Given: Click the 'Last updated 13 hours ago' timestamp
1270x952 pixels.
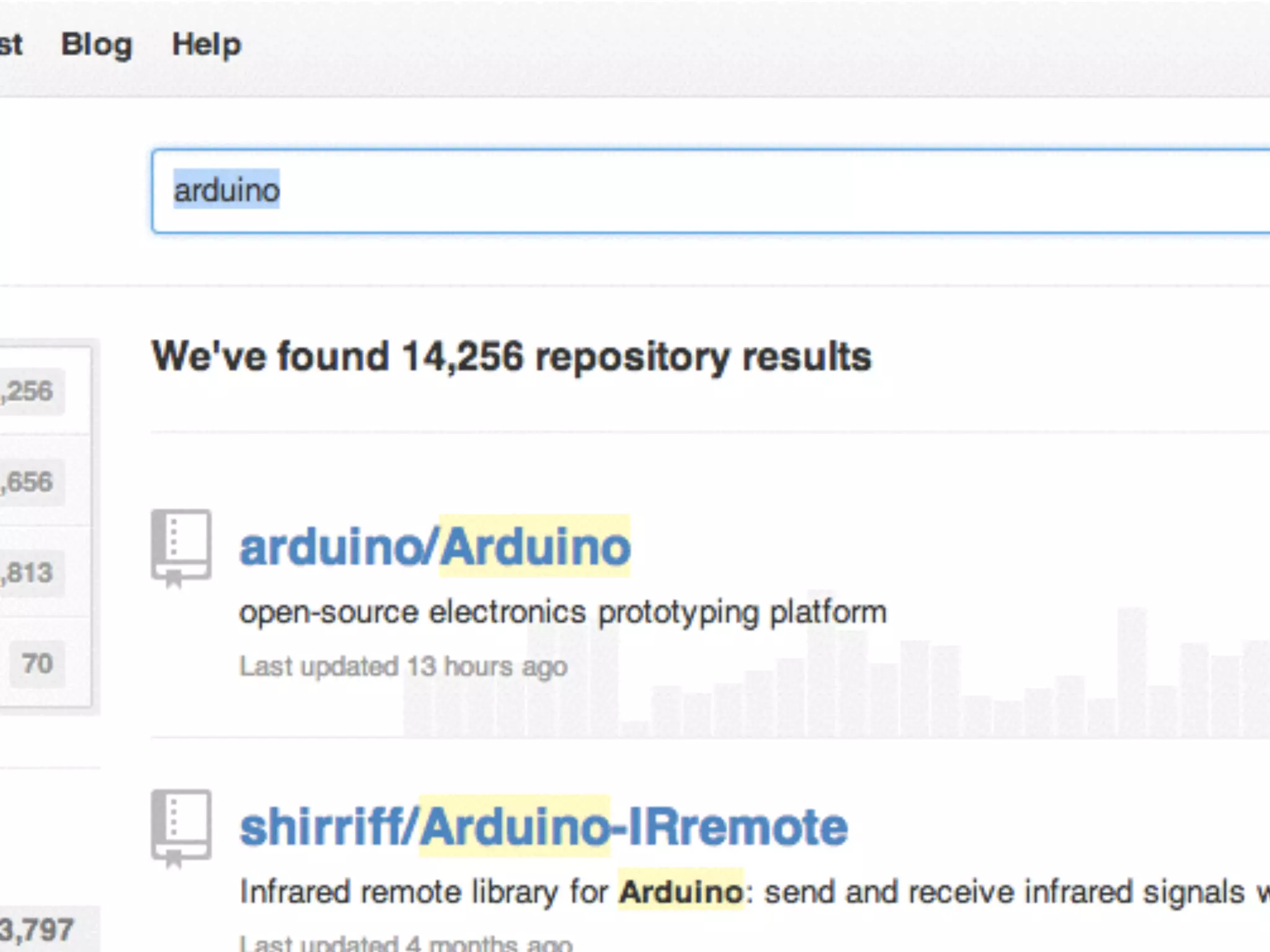Looking at the screenshot, I should 403,667.
